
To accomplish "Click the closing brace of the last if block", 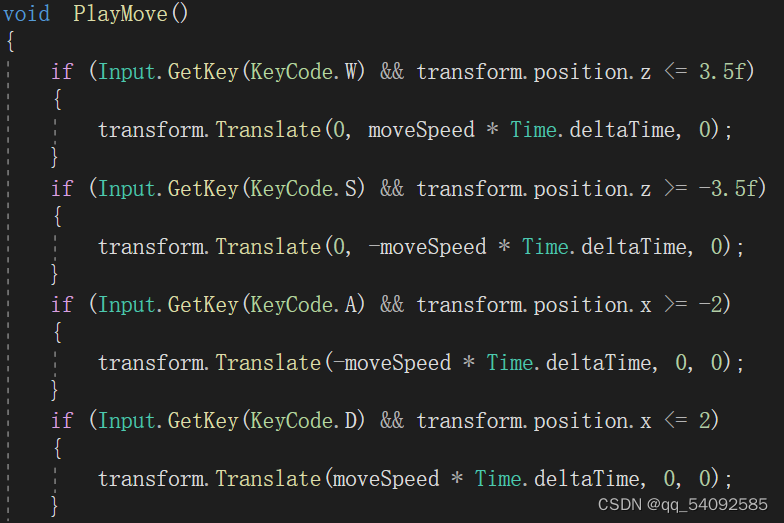I will (x=54, y=506).
